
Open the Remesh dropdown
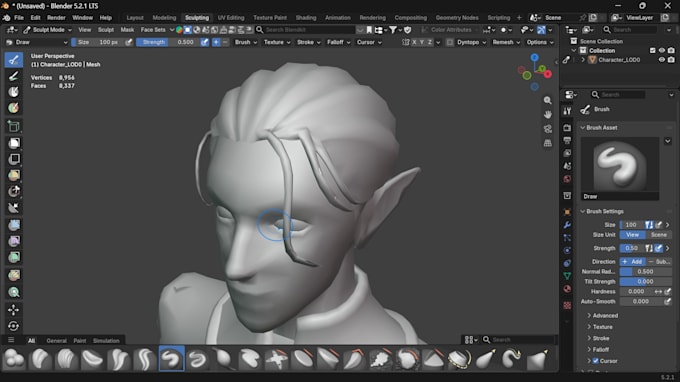pos(506,42)
